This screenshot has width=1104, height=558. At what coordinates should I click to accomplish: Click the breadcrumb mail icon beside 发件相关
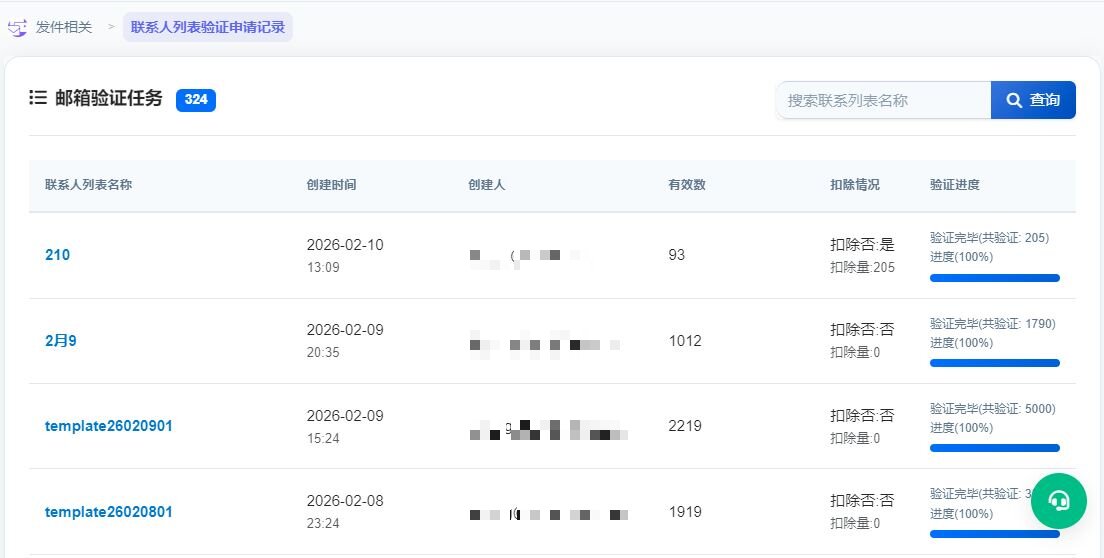click(17, 28)
